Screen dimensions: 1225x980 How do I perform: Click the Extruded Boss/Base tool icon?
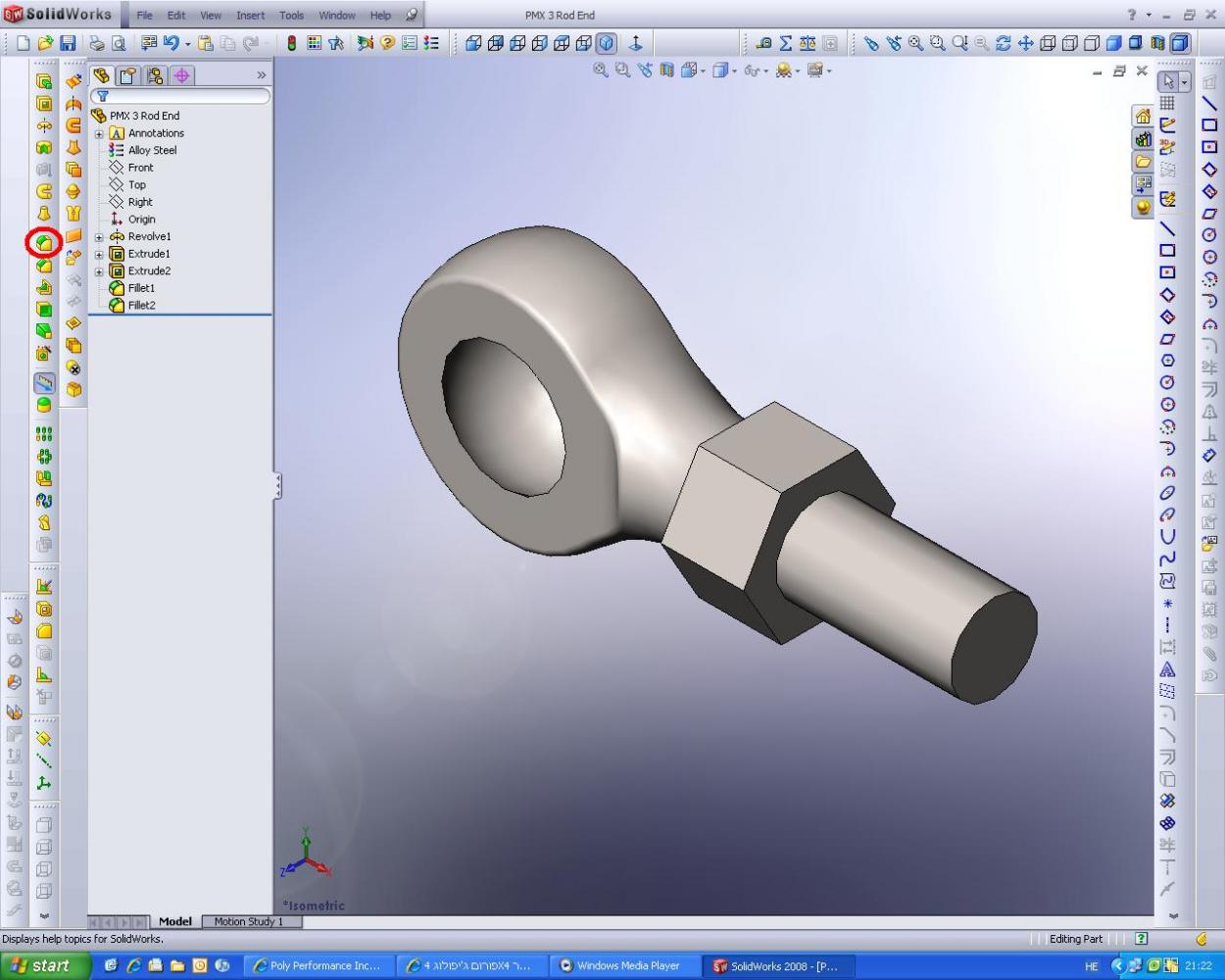(x=44, y=82)
